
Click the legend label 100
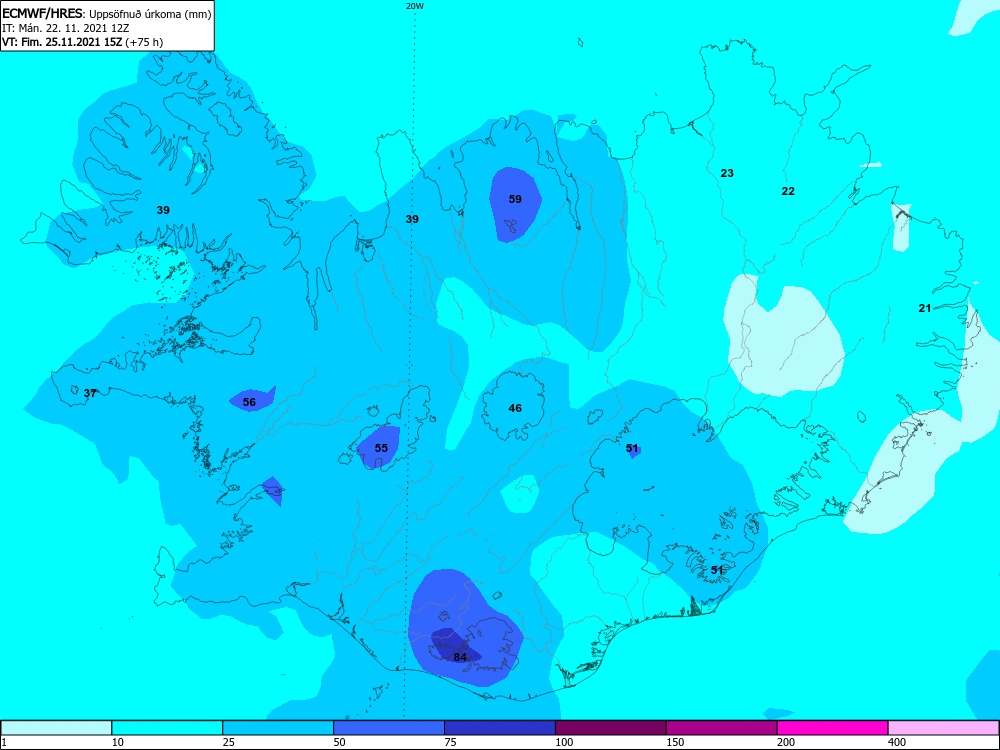(x=564, y=742)
